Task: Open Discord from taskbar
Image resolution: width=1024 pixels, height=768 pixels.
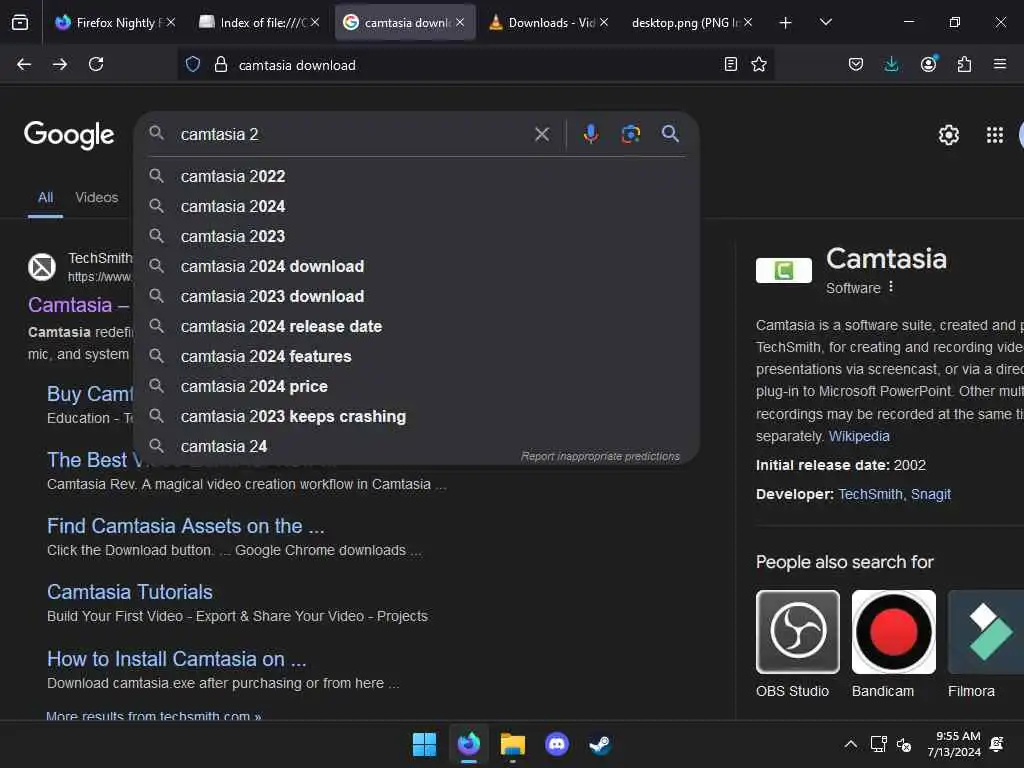Action: pyautogui.click(x=556, y=744)
